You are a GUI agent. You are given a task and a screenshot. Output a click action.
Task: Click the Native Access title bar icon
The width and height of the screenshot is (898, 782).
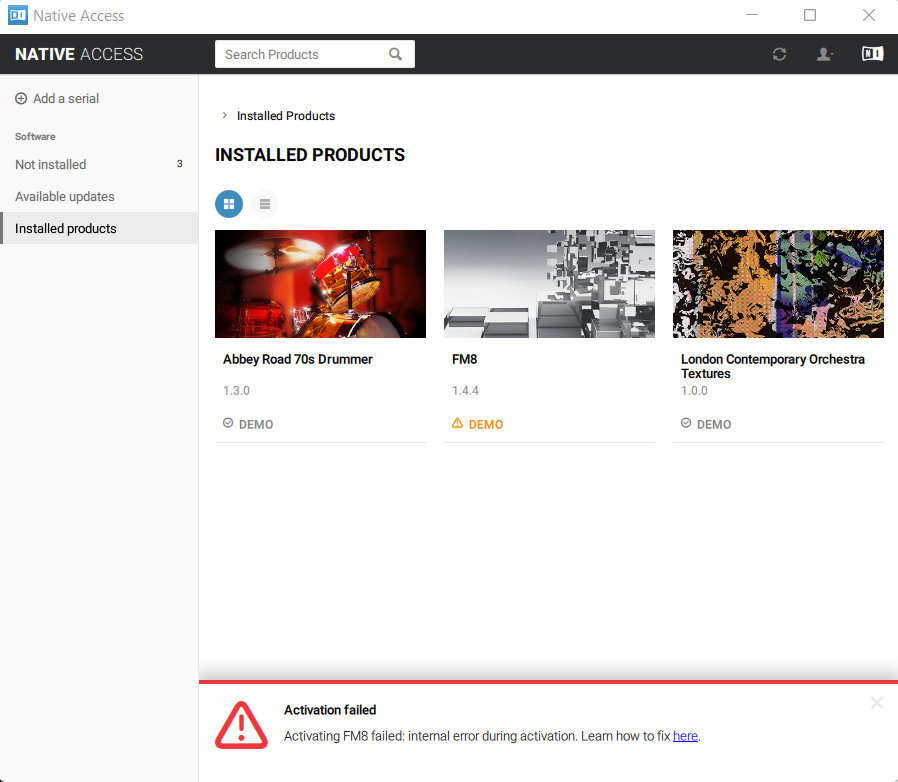point(18,15)
